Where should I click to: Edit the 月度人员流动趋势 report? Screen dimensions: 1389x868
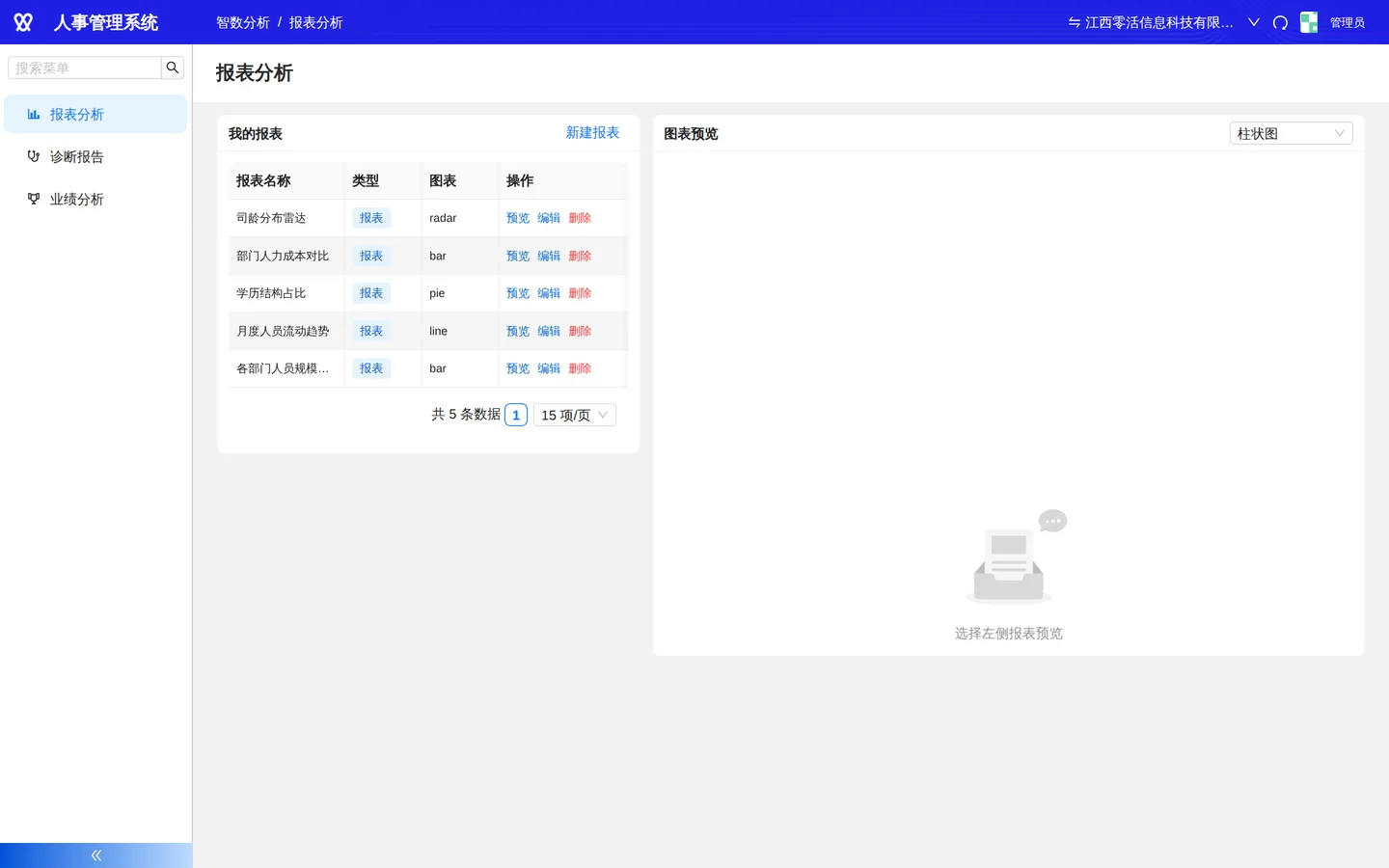click(x=549, y=331)
